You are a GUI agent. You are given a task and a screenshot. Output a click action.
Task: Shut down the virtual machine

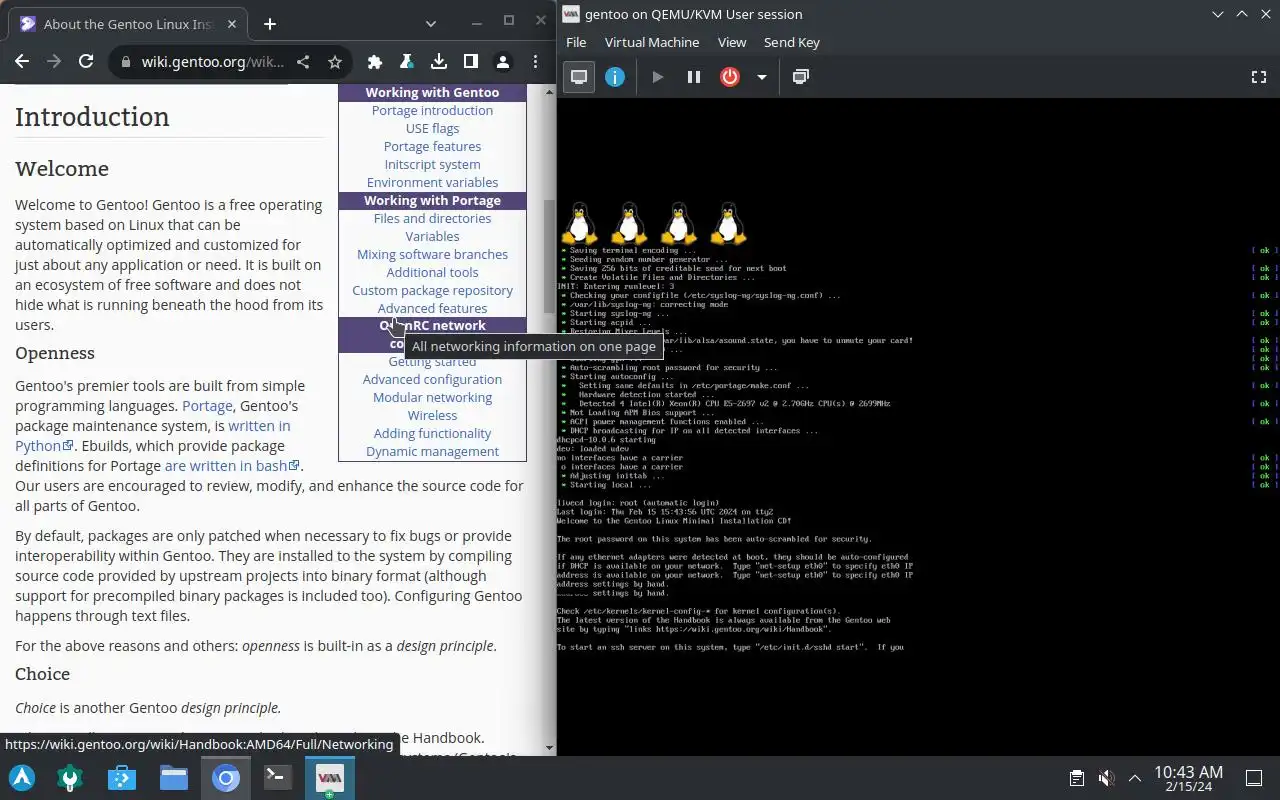pyautogui.click(x=730, y=77)
